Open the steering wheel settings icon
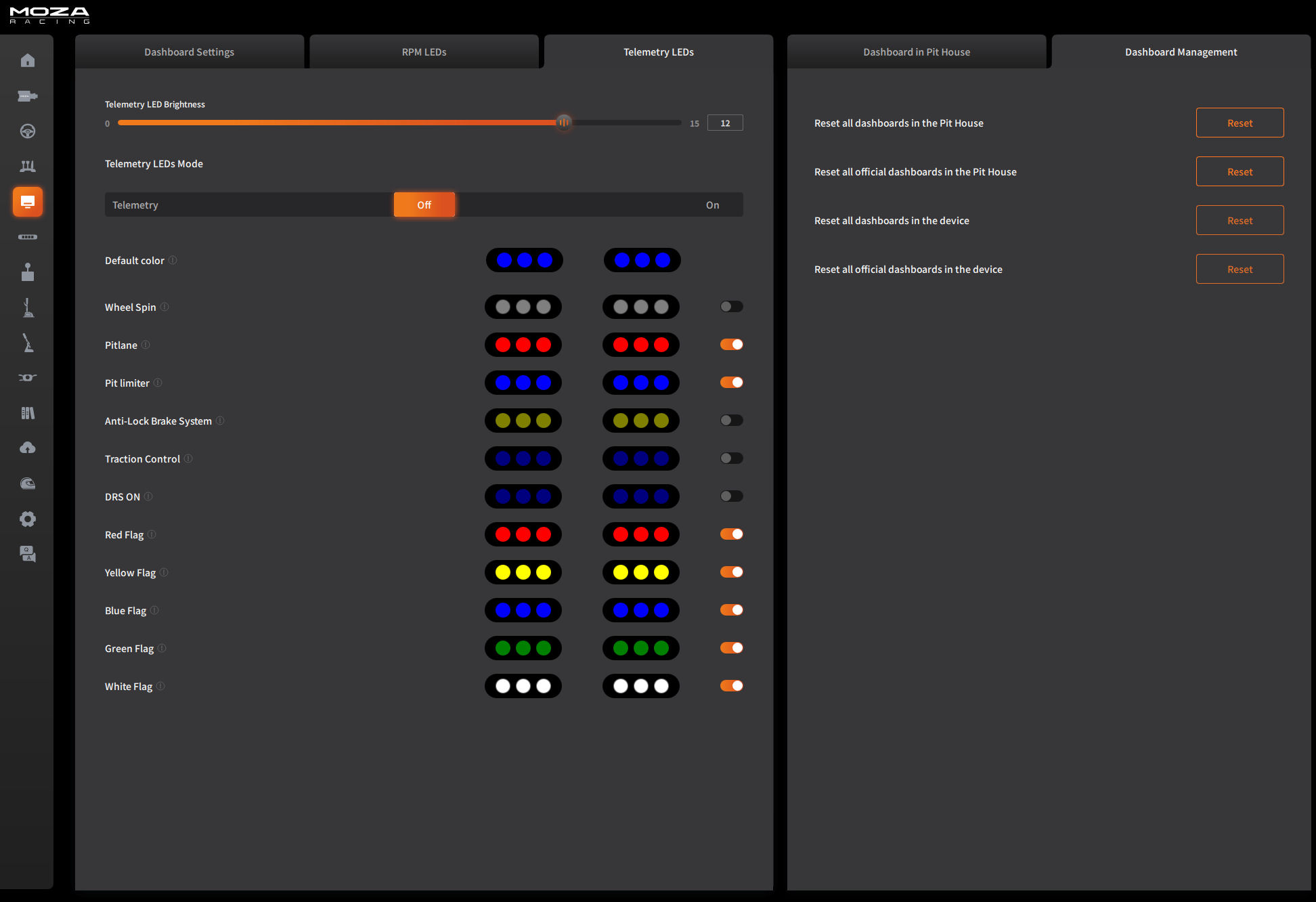1316x902 pixels. (x=28, y=131)
